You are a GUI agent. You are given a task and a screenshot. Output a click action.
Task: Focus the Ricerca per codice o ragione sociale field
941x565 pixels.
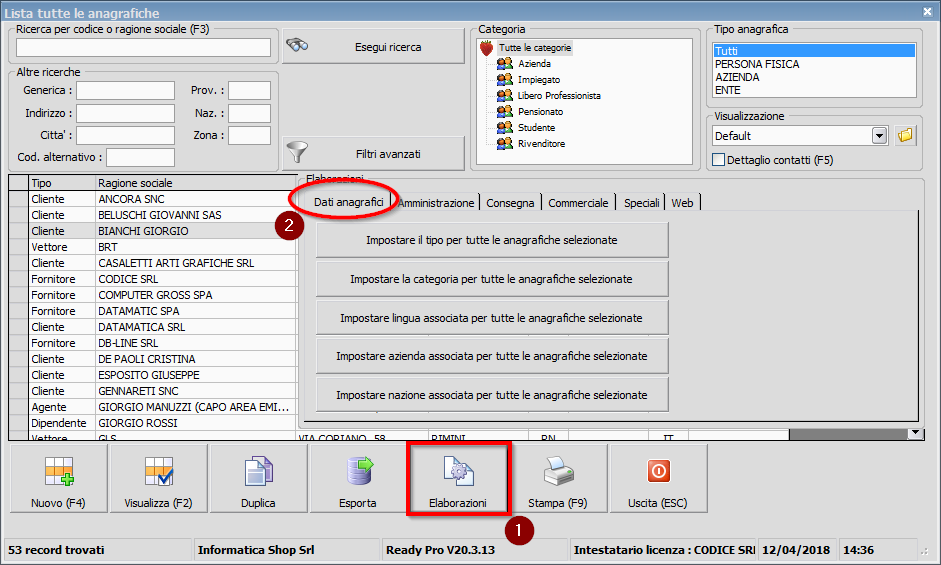(x=143, y=47)
